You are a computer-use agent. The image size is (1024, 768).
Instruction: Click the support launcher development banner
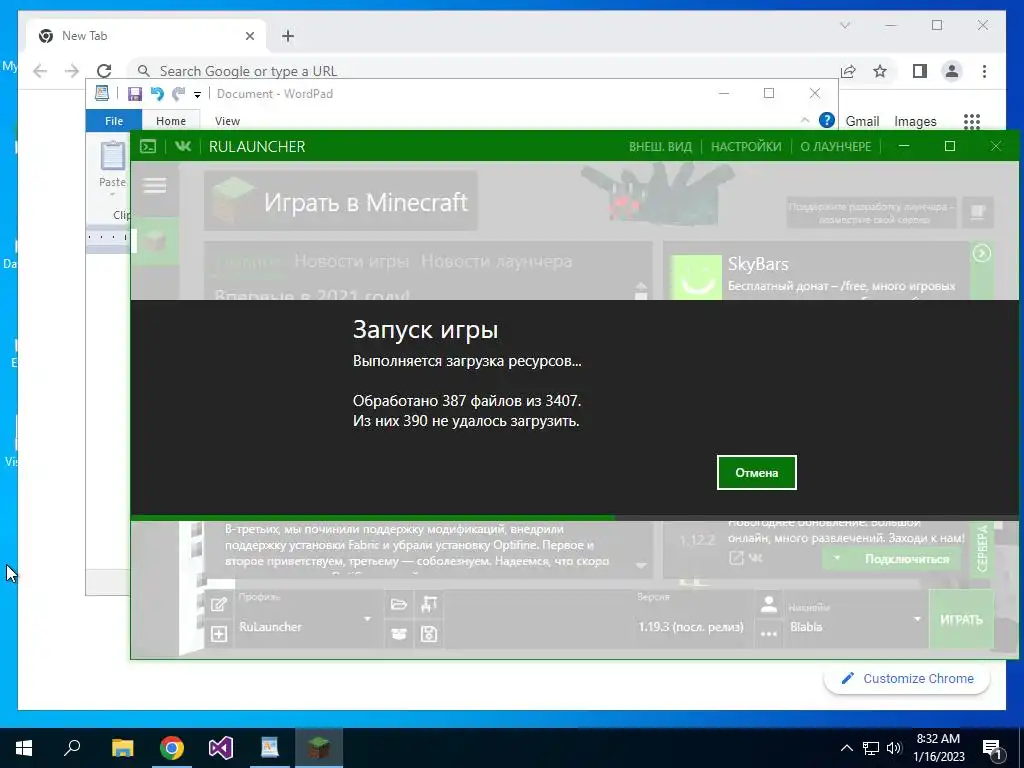pos(872,213)
